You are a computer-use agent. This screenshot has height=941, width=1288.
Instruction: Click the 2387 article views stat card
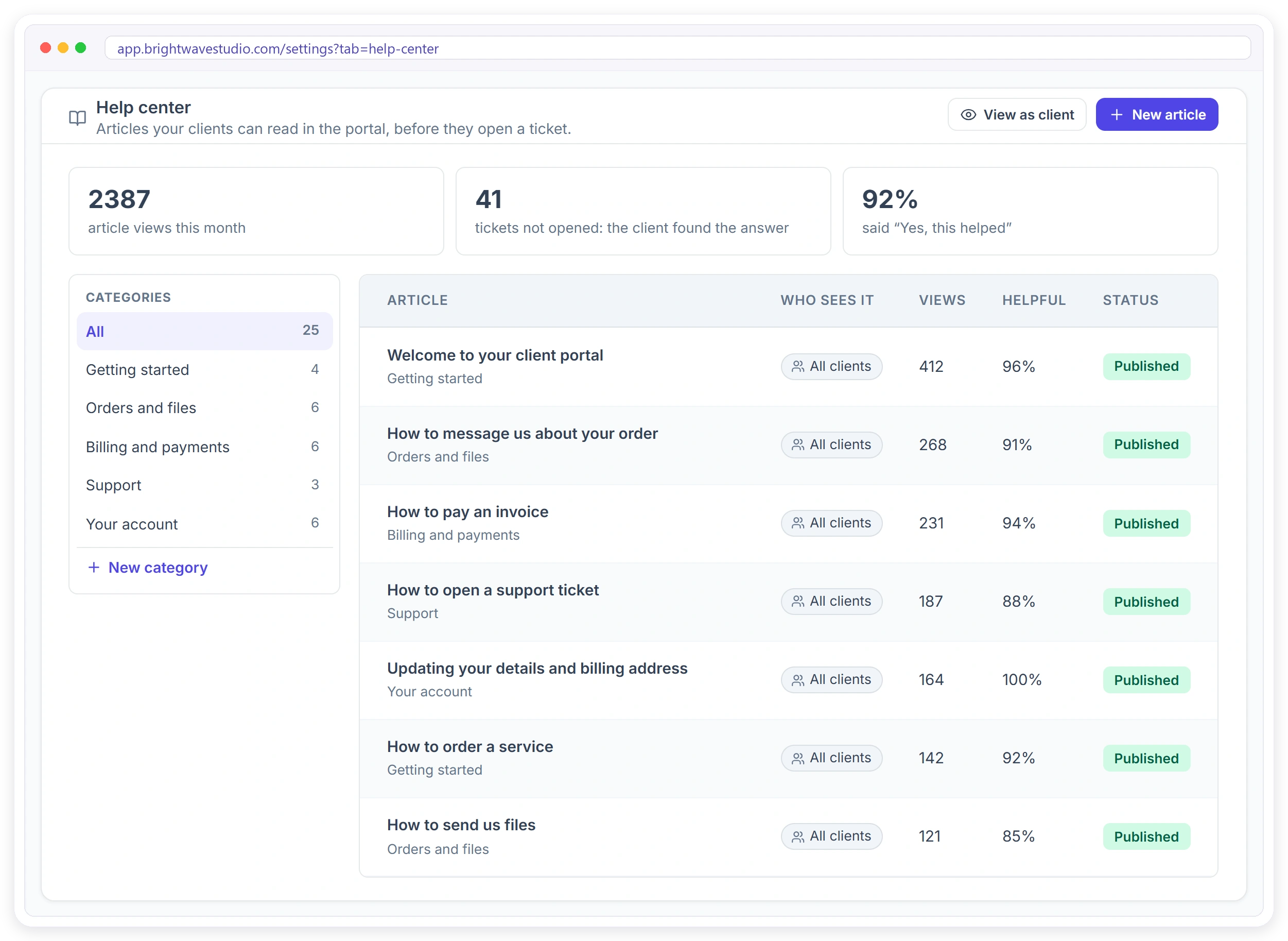click(256, 211)
